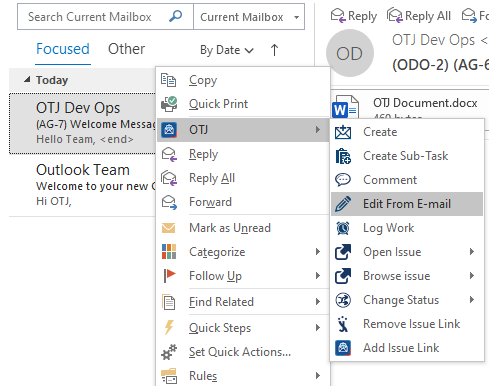Click the Mark as Unread envelope icon

(168, 228)
